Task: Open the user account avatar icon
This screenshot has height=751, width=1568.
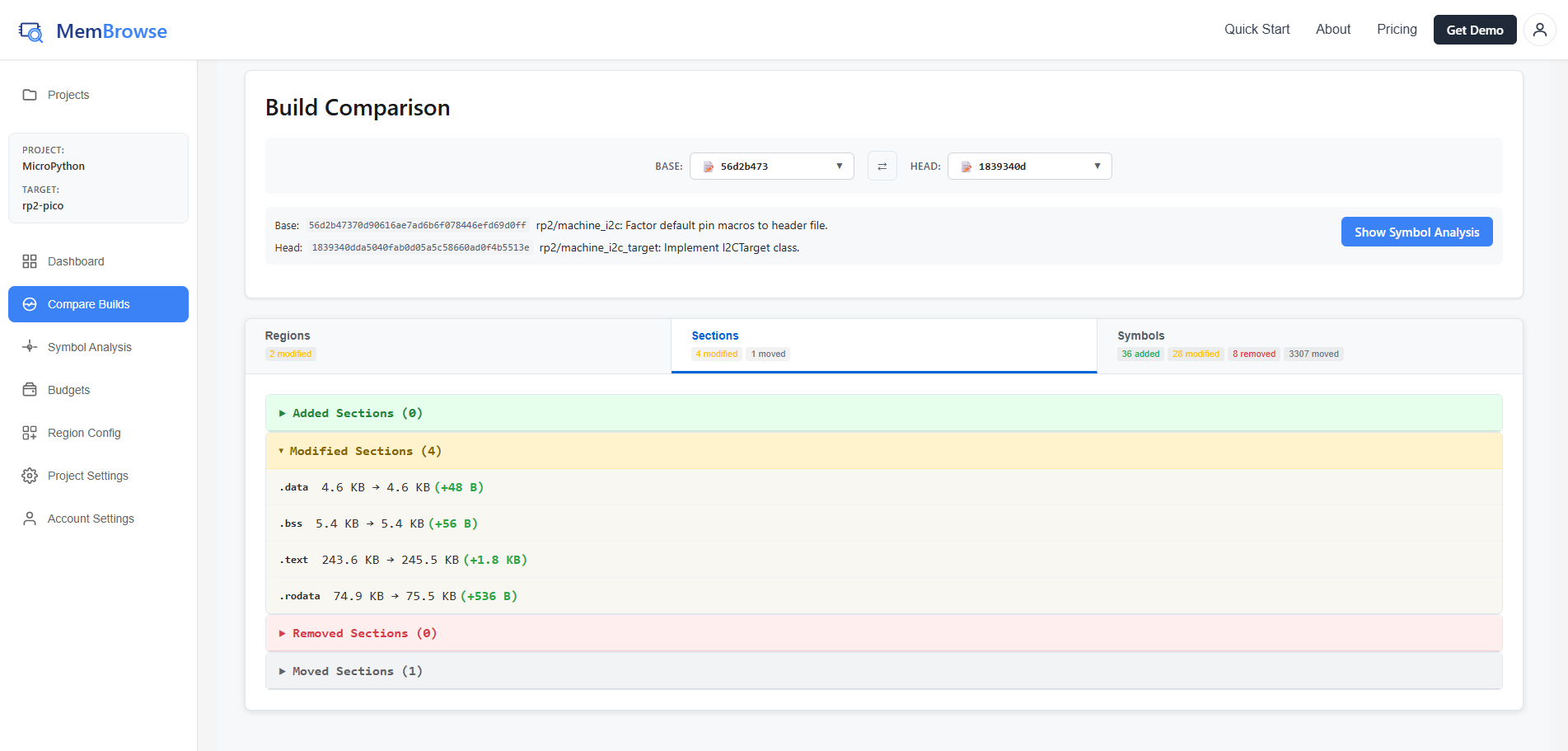Action: click(1539, 31)
